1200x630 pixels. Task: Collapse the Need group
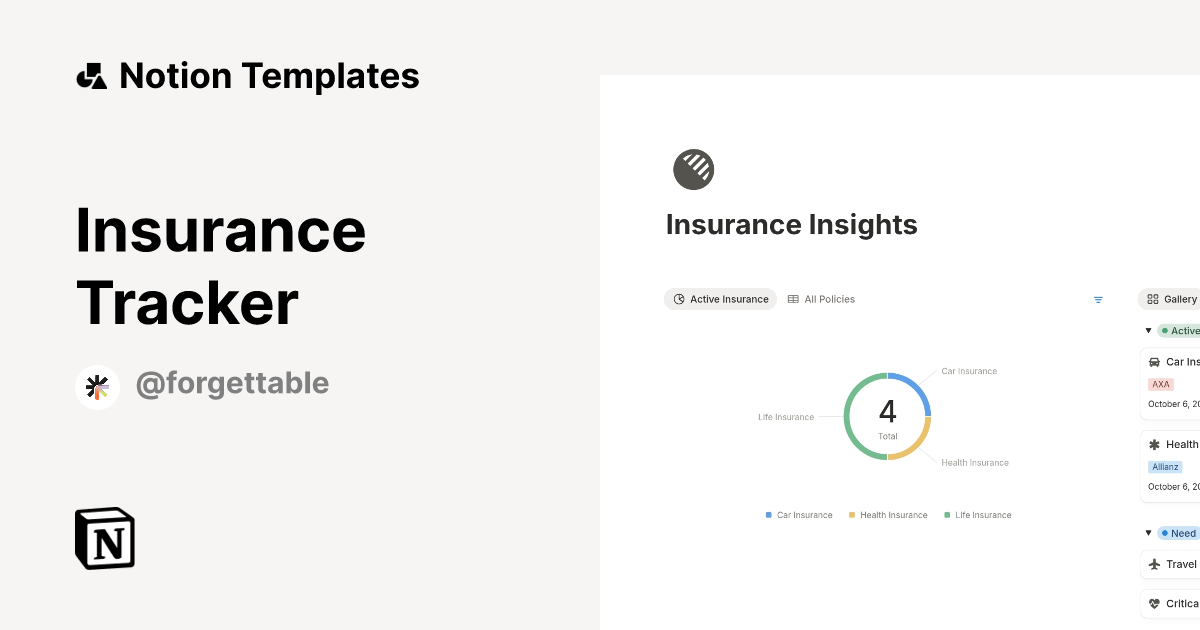coord(1148,532)
